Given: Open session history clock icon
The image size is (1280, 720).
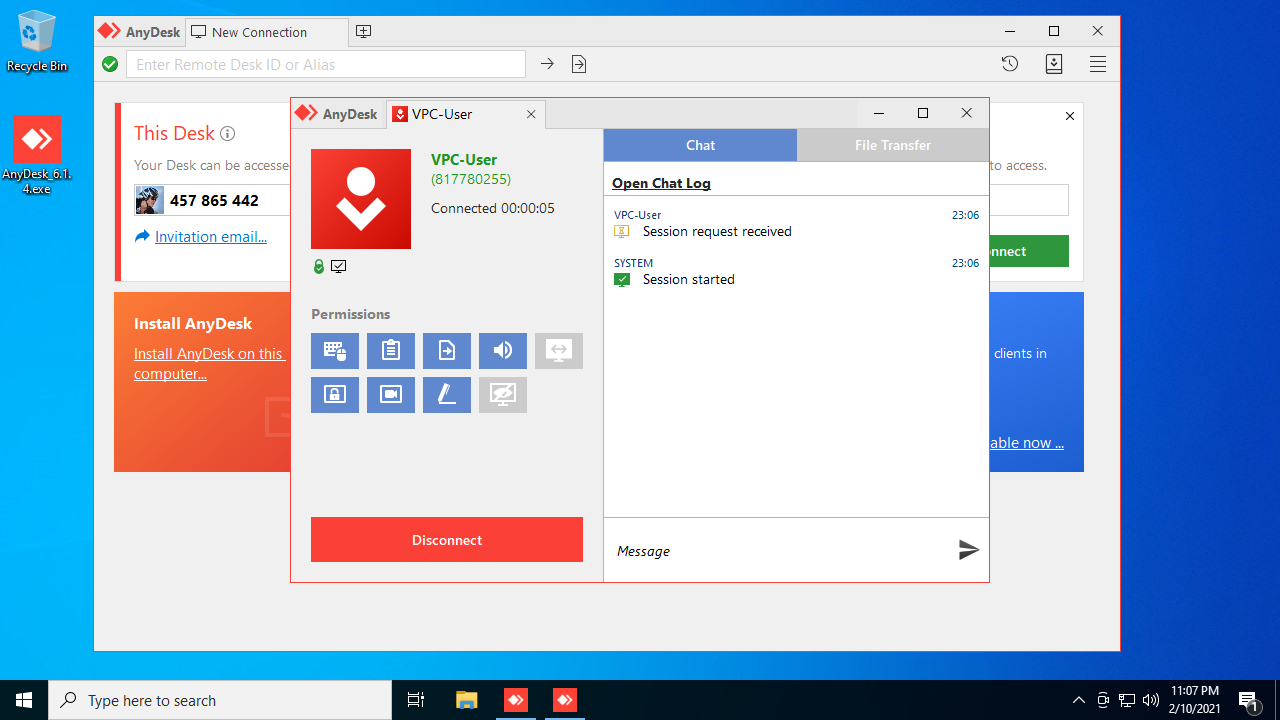Looking at the screenshot, I should click(1010, 64).
